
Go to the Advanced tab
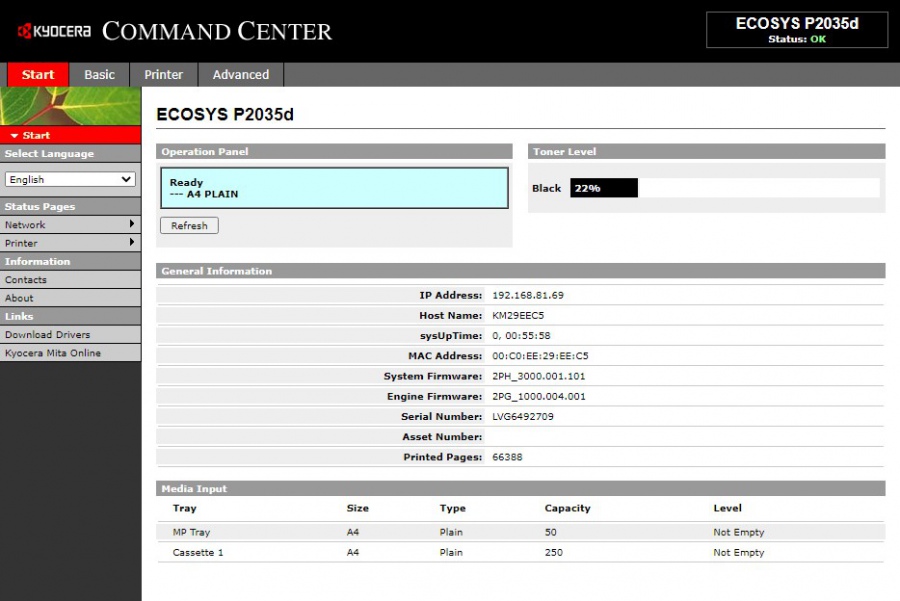point(241,74)
